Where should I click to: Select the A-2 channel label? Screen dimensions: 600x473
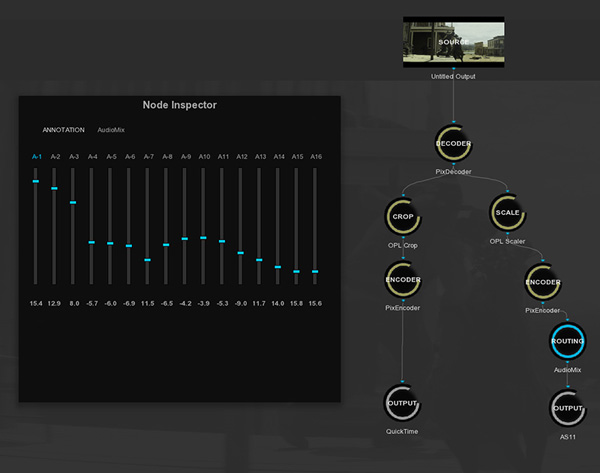click(55, 157)
